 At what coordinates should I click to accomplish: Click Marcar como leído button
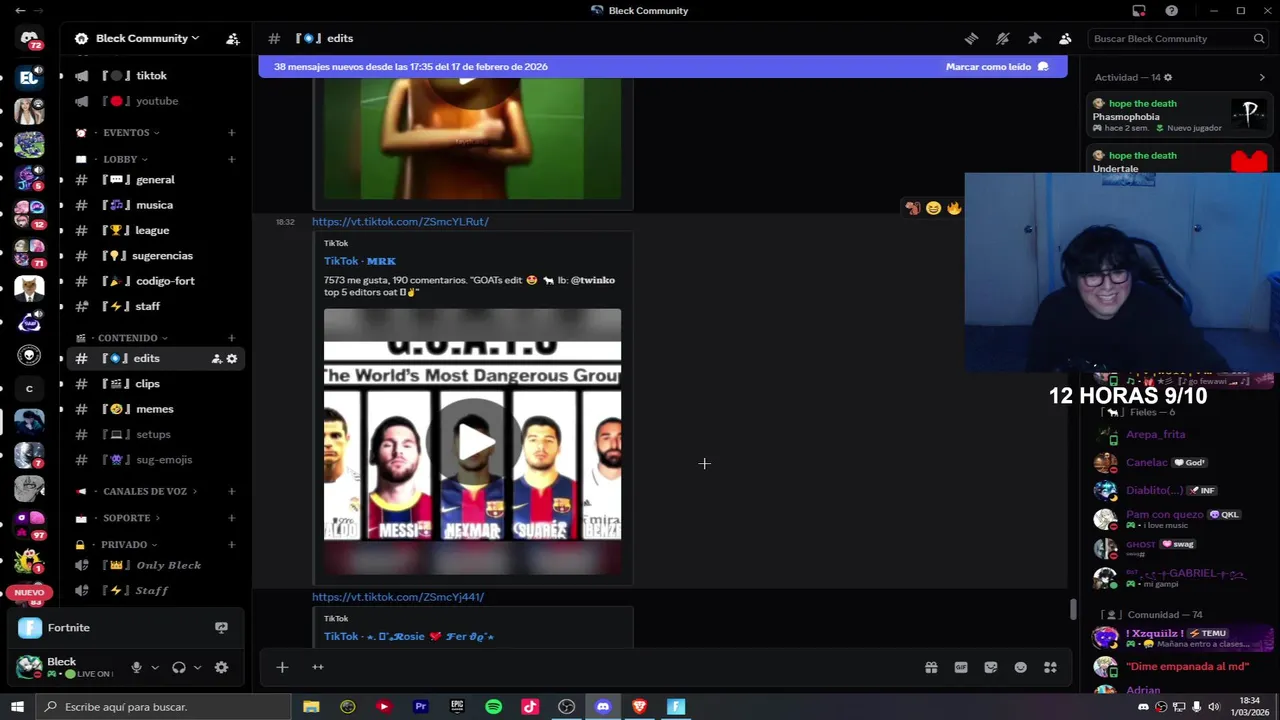point(997,67)
